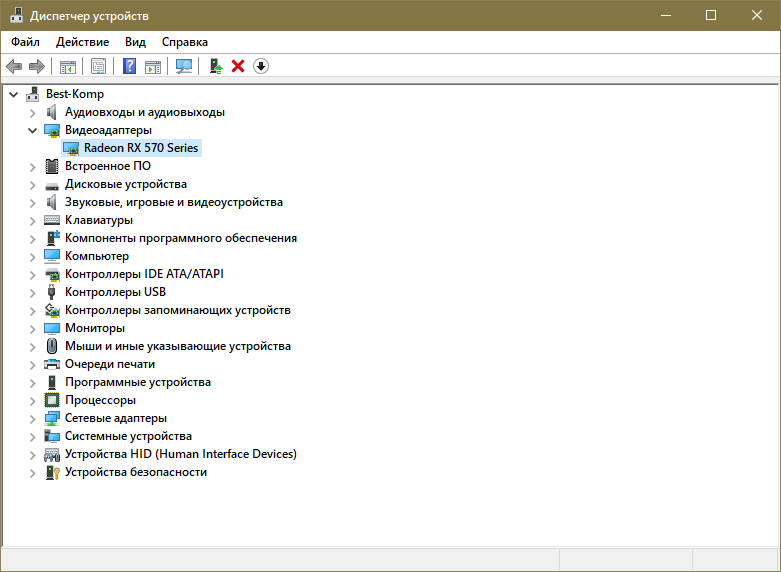
Task: Click the Процессоры CPU icon
Action: [52, 400]
